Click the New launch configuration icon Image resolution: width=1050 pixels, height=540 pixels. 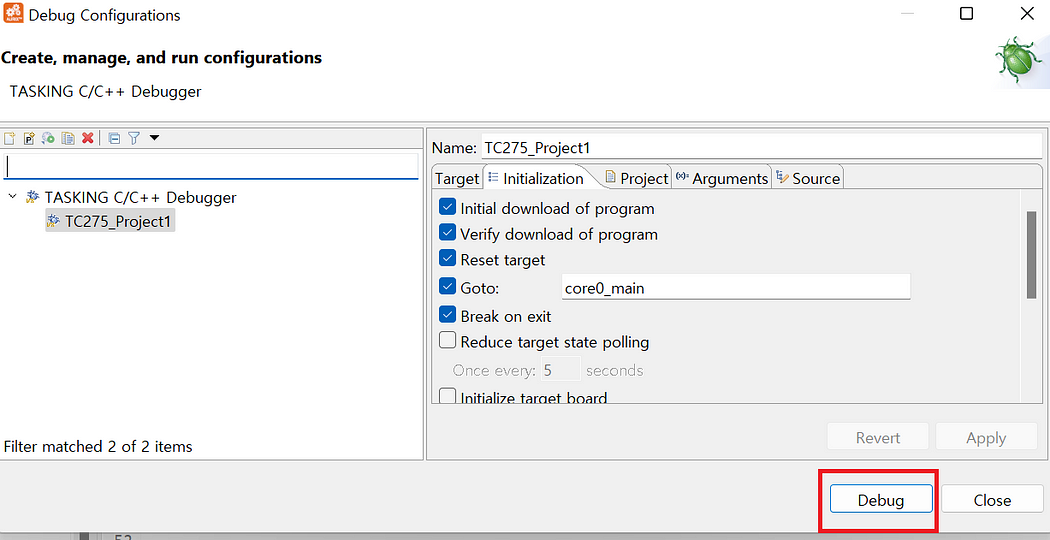coord(9,138)
